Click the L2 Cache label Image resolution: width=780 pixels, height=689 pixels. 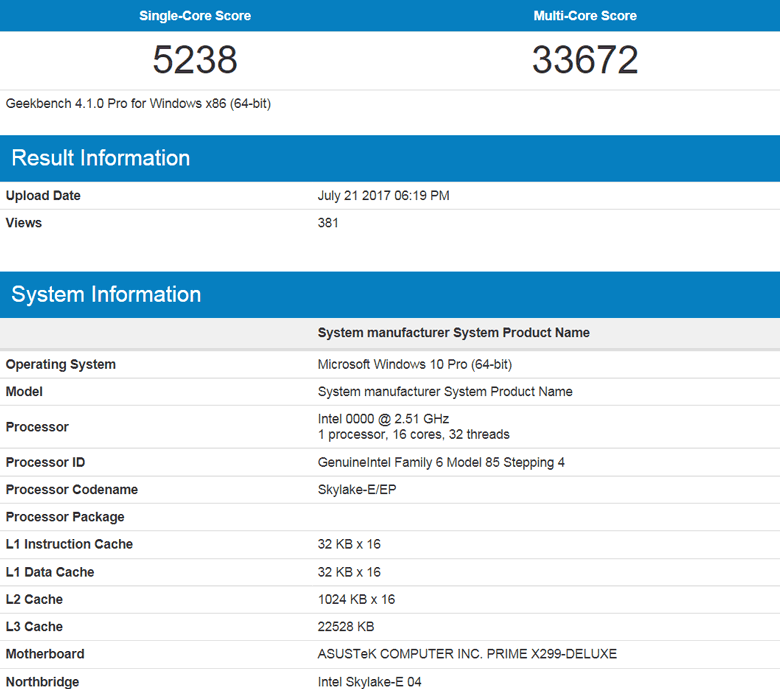pyautogui.click(x=34, y=599)
